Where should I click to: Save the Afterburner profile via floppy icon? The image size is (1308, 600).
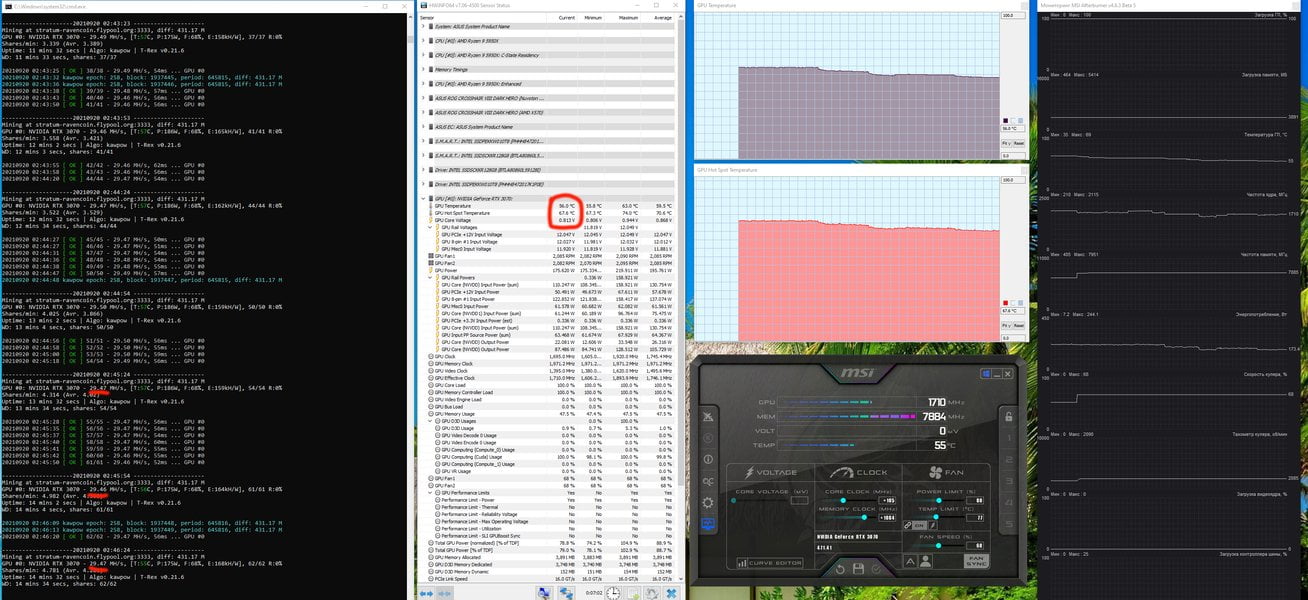[x=858, y=569]
